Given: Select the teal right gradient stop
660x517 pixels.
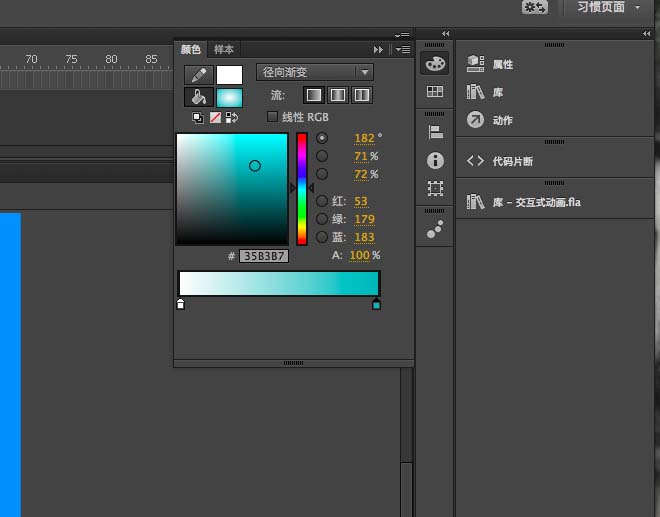Looking at the screenshot, I should tap(376, 304).
